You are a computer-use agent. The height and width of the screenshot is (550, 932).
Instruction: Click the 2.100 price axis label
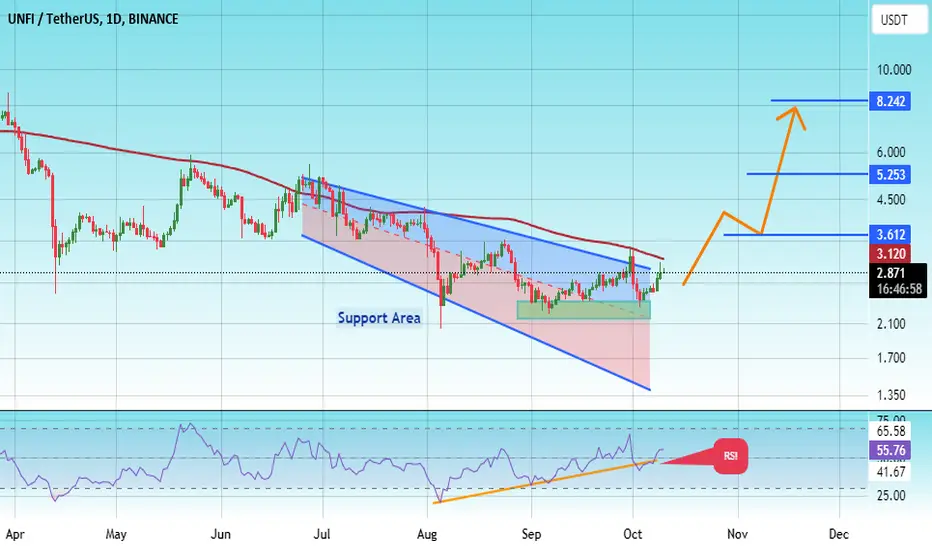click(x=890, y=324)
